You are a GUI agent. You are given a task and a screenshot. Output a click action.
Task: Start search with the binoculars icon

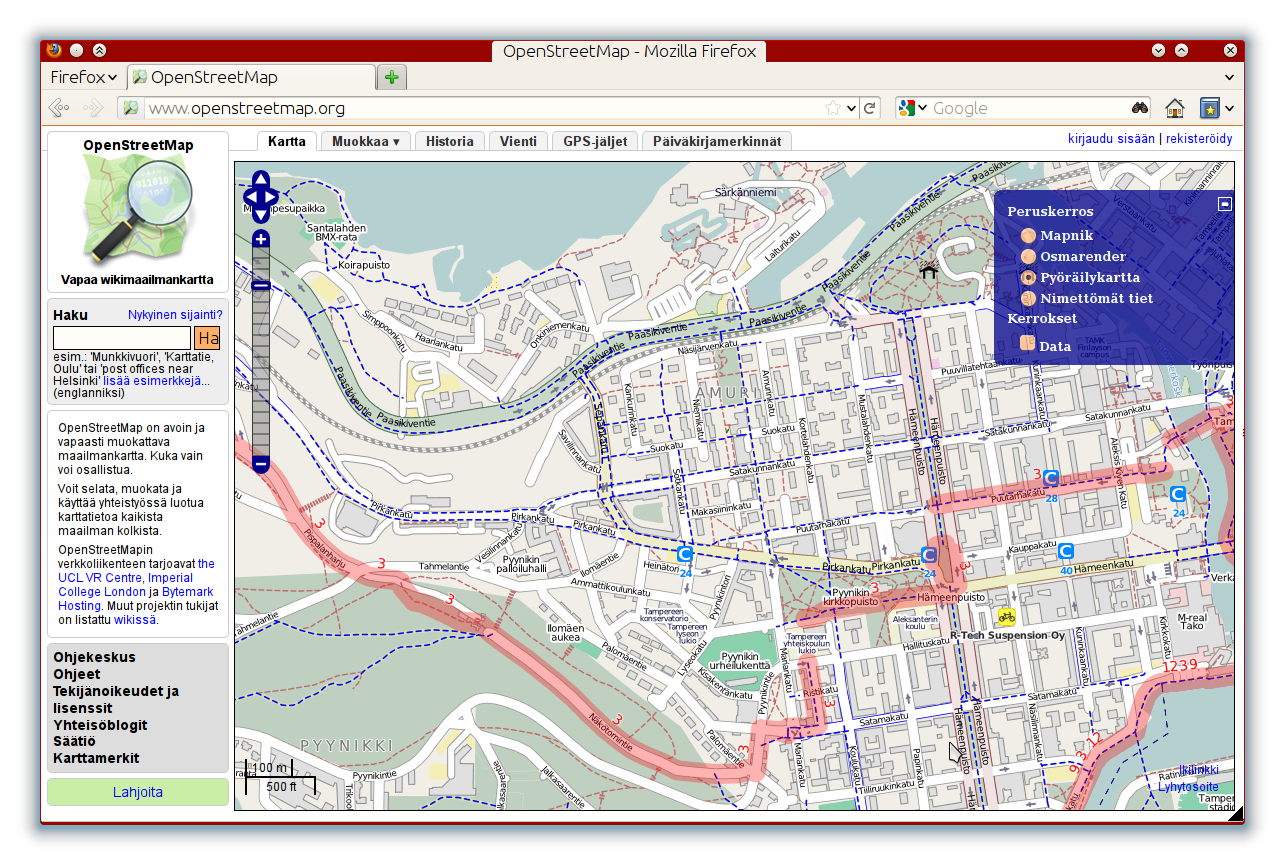pyautogui.click(x=1140, y=108)
